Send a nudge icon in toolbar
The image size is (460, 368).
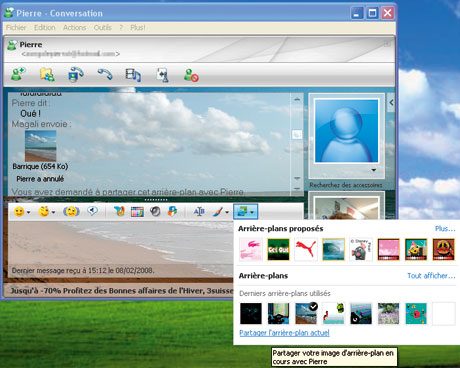pyautogui.click(x=71, y=211)
